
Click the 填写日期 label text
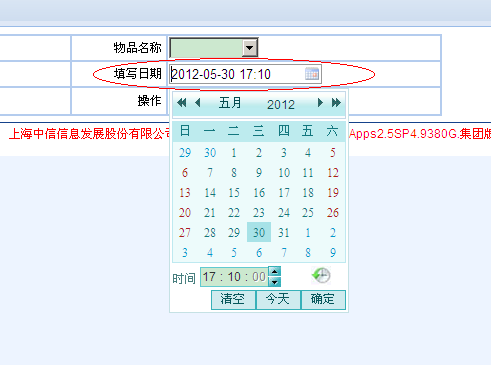pyautogui.click(x=137, y=73)
